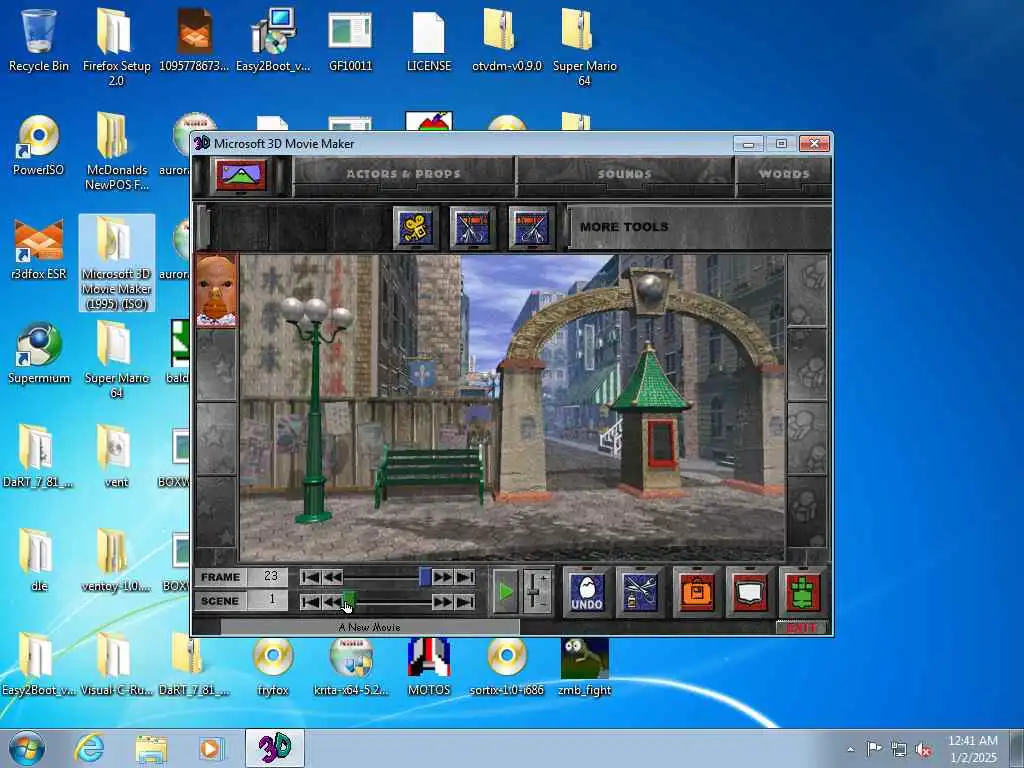
Task: Click the red EXIT button
Action: coord(801,628)
